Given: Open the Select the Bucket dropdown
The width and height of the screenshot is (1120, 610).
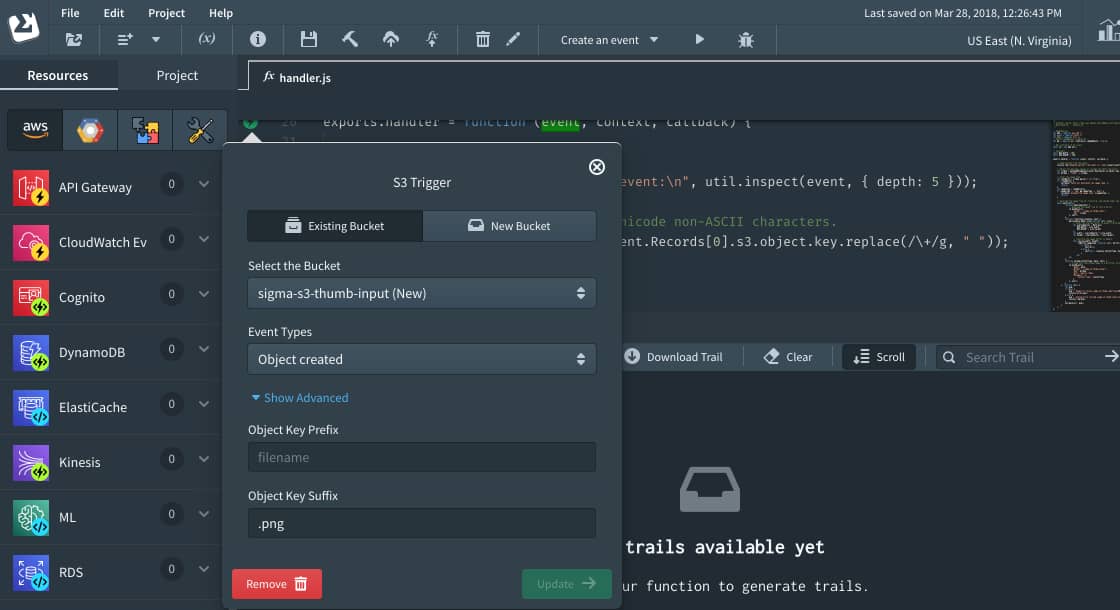Looking at the screenshot, I should pyautogui.click(x=421, y=293).
